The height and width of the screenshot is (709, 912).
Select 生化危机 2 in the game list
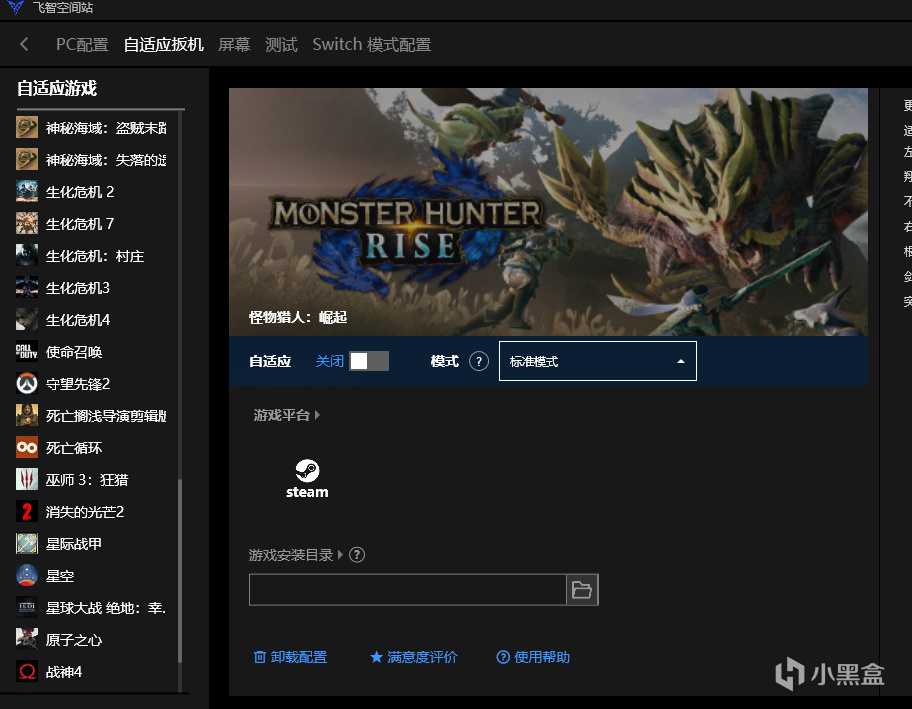(x=80, y=191)
